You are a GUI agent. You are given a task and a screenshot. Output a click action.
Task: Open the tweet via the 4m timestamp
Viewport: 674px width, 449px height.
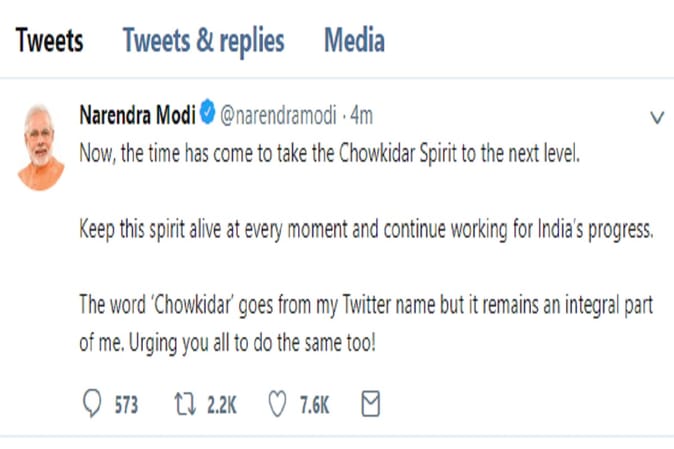click(361, 116)
